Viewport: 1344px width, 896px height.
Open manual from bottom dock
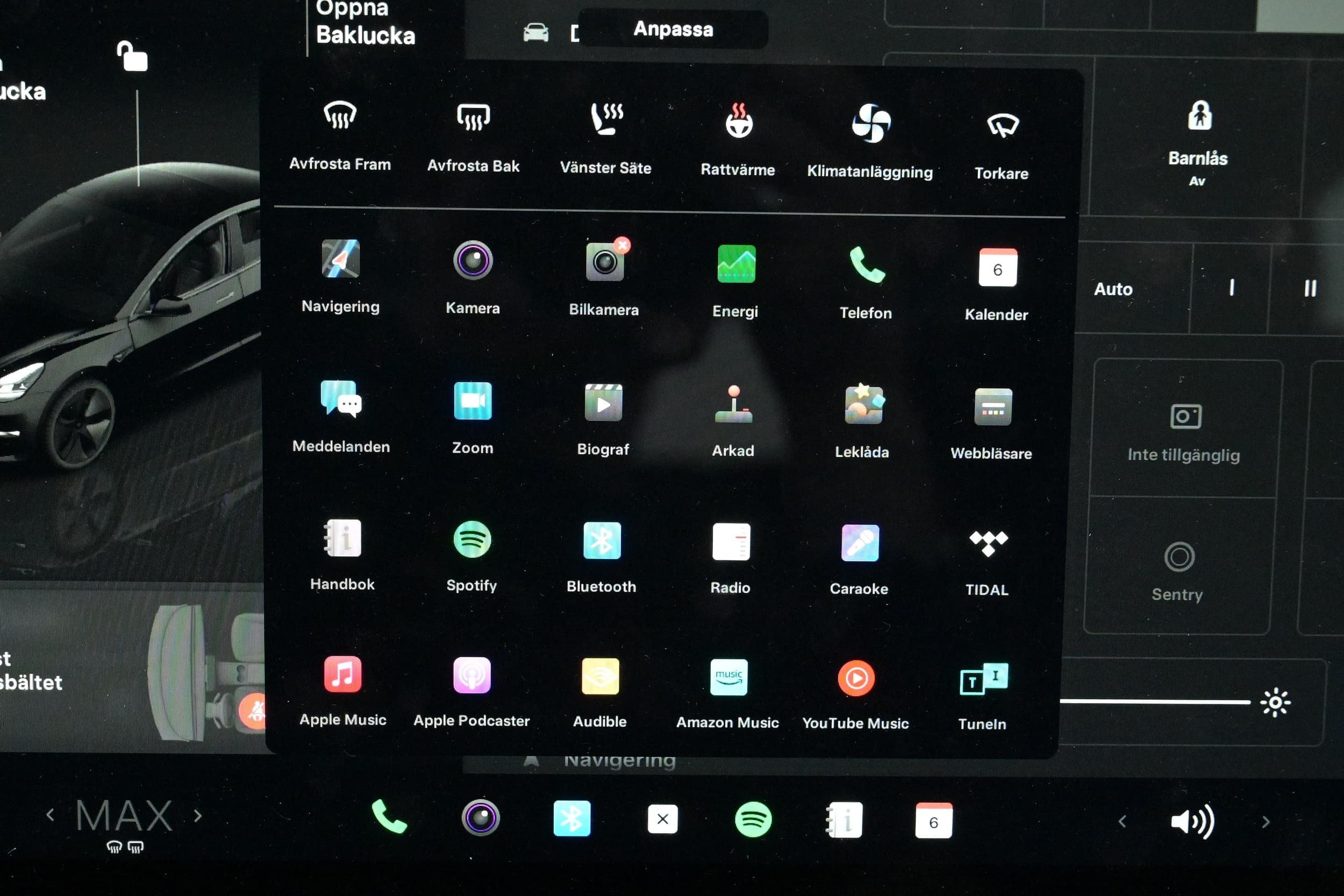click(x=844, y=821)
